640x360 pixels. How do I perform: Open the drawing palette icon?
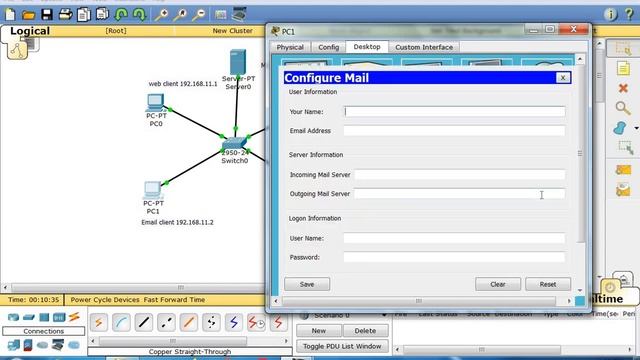point(220,15)
